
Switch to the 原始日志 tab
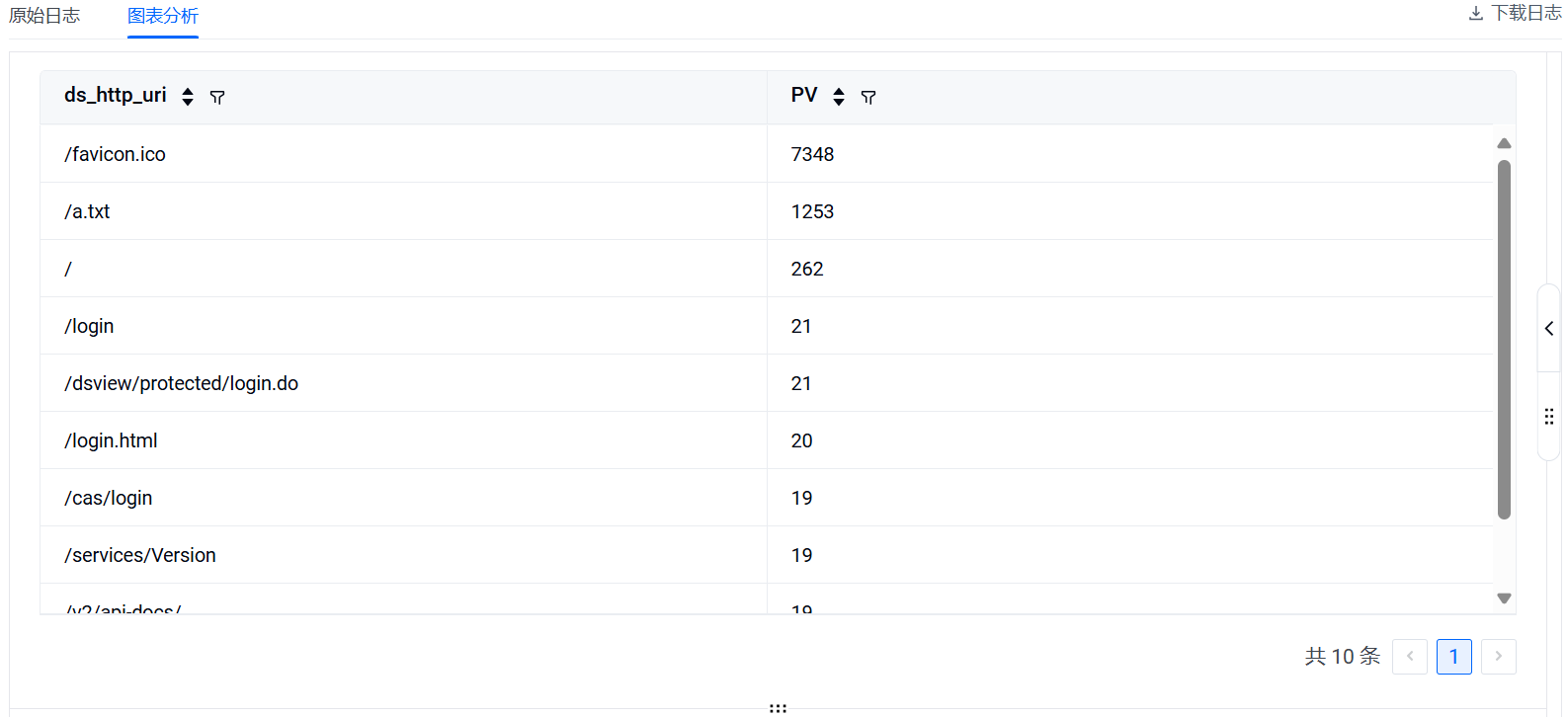pyautogui.click(x=44, y=16)
